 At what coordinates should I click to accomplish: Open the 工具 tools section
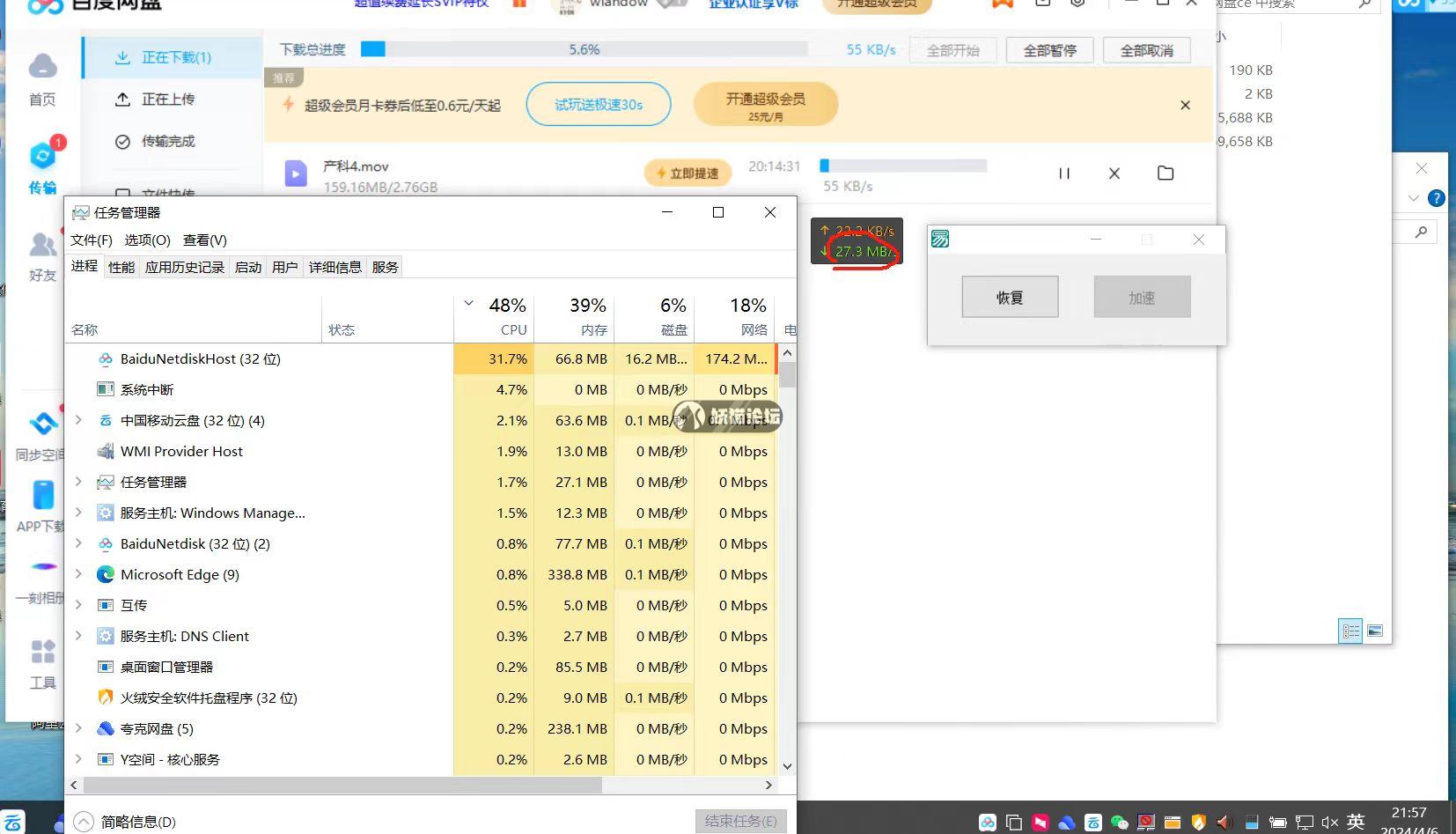(42, 664)
